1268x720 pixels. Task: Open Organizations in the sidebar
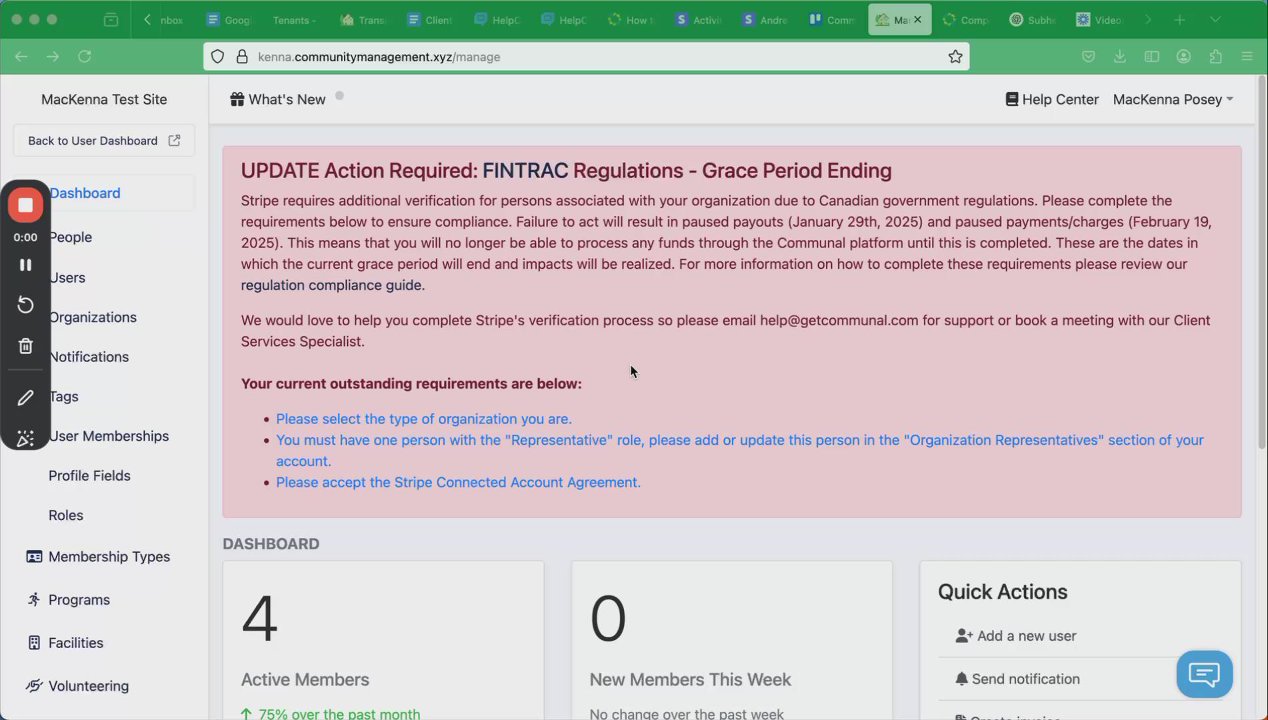[x=92, y=317]
